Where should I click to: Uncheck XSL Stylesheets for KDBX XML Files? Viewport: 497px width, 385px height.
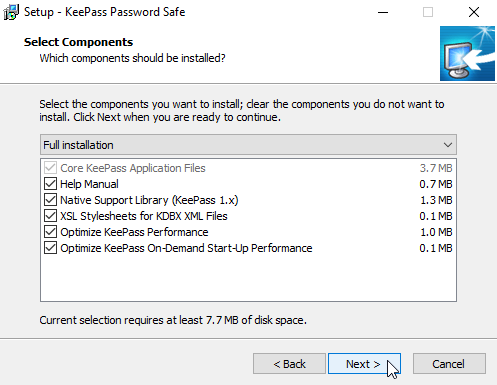coord(50,216)
